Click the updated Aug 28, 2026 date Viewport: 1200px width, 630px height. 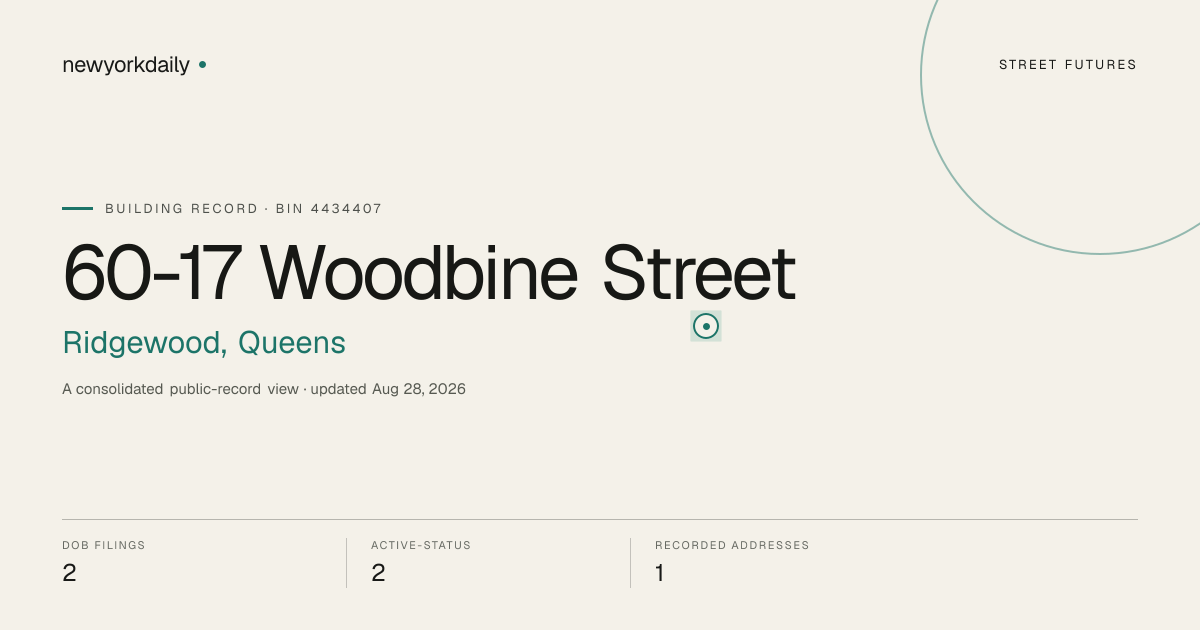tap(388, 389)
